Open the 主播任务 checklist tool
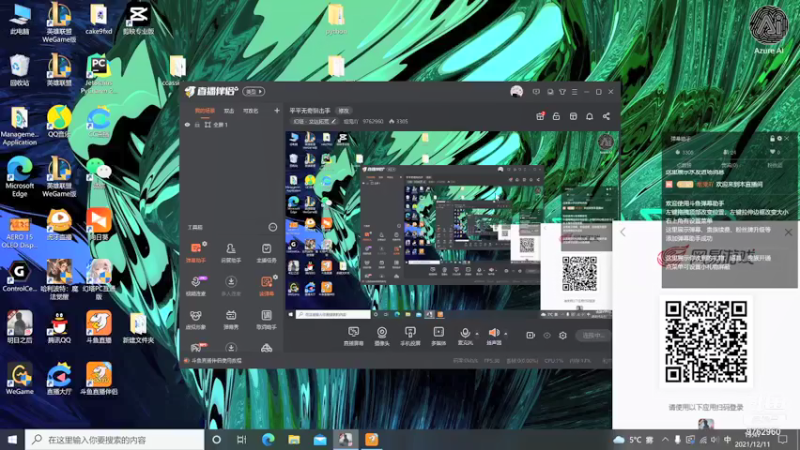The image size is (800, 450). [266, 252]
